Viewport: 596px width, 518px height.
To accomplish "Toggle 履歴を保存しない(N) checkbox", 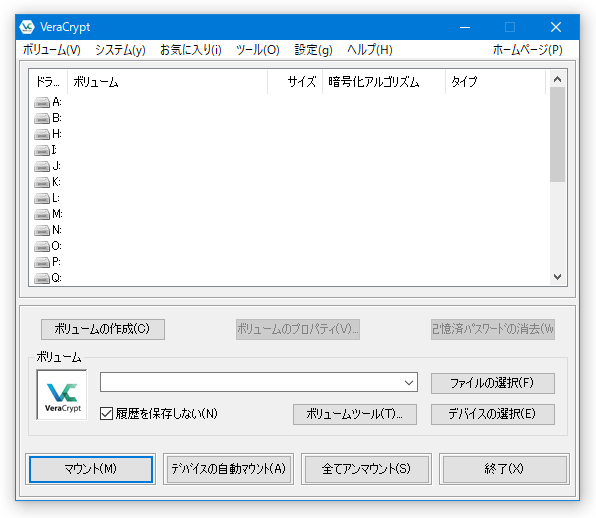I will [x=106, y=413].
